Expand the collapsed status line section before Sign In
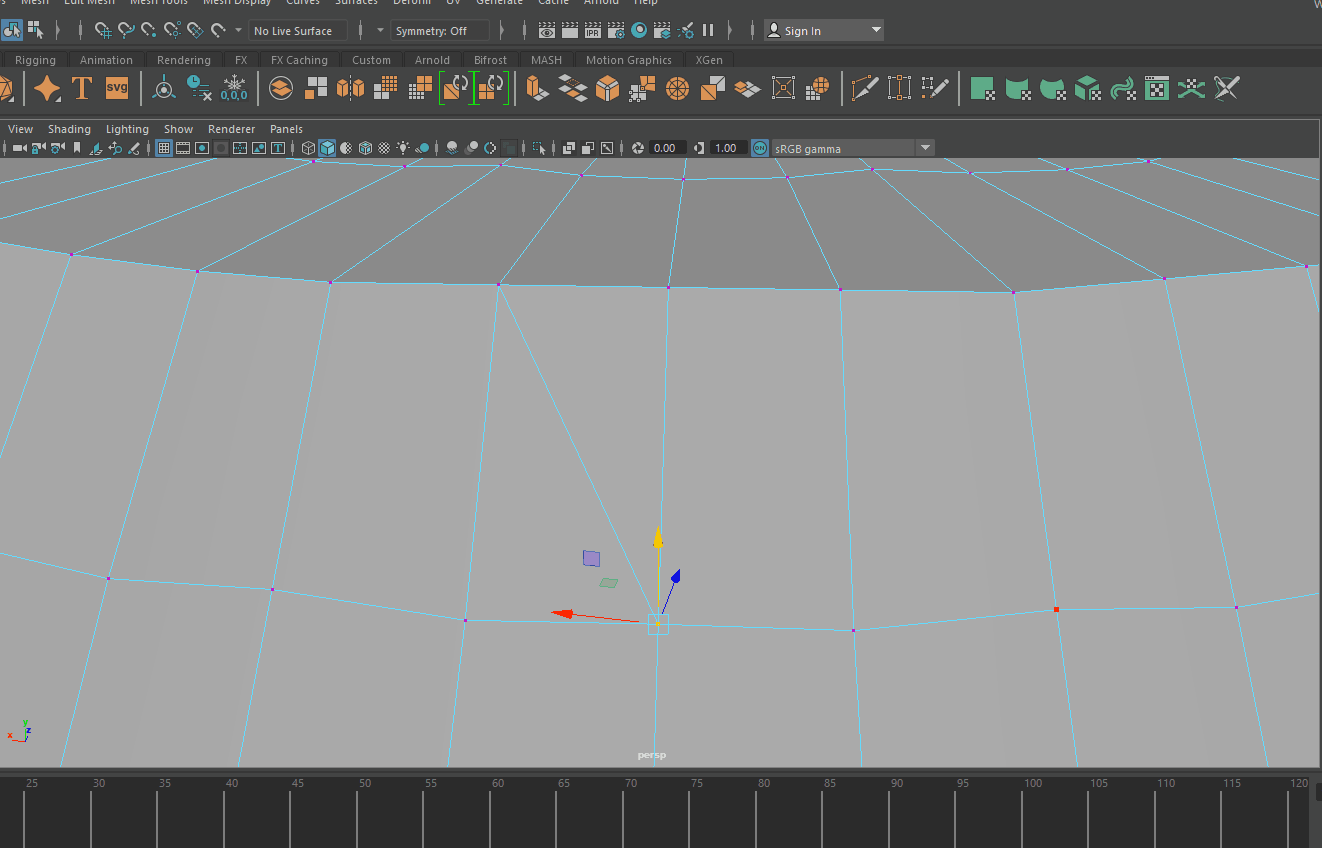The width and height of the screenshot is (1322, 848). tap(732, 31)
